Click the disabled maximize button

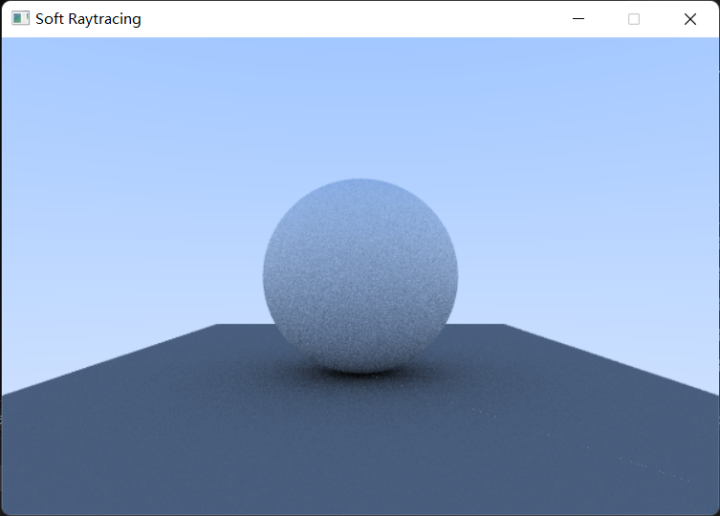[634, 19]
